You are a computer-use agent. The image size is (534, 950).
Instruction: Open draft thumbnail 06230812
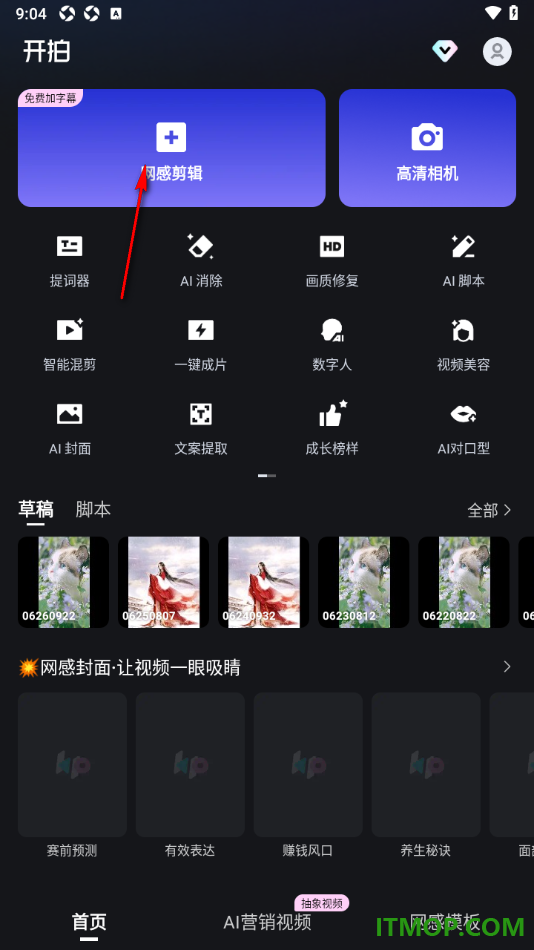click(x=364, y=582)
